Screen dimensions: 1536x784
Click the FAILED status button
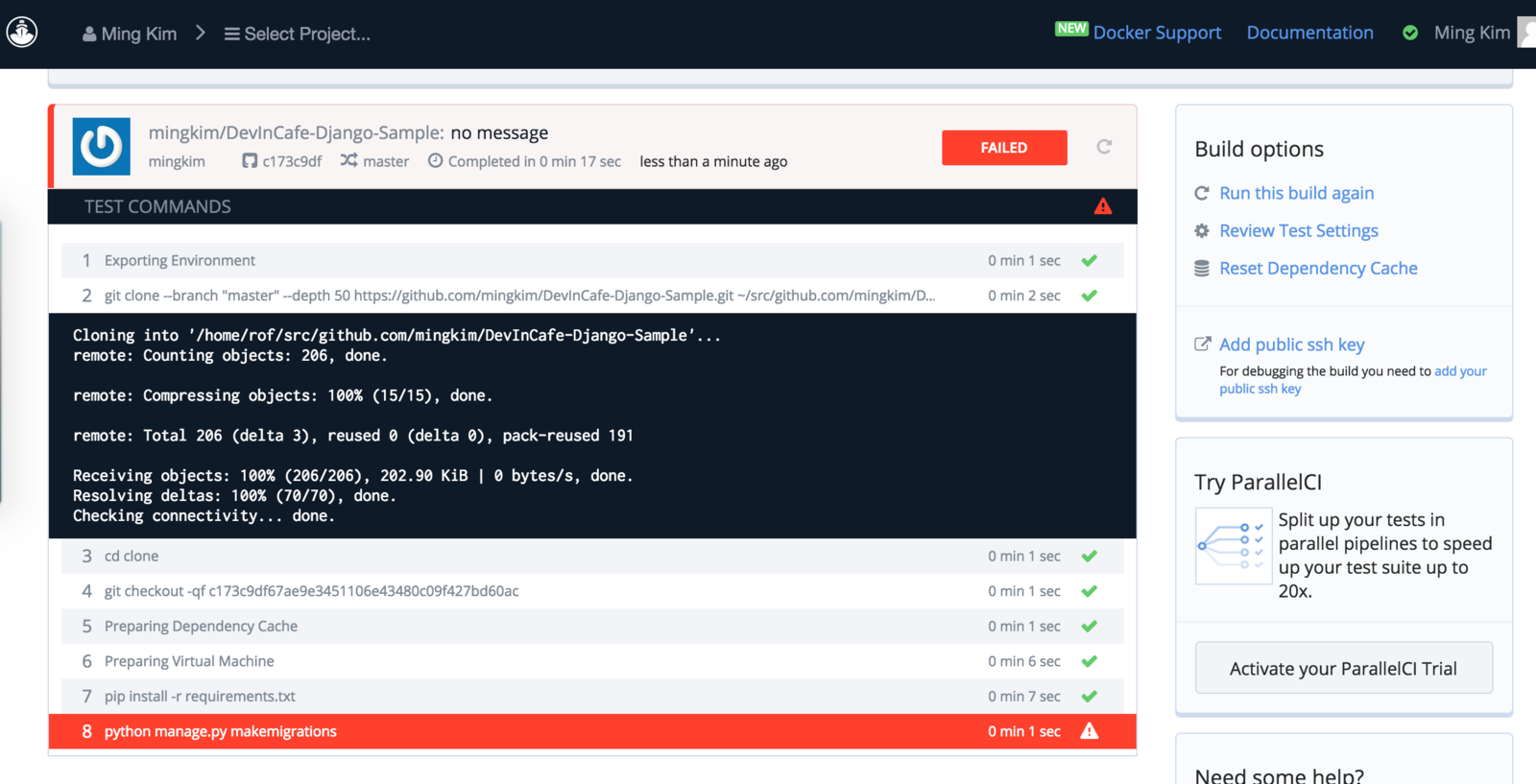pos(1004,148)
